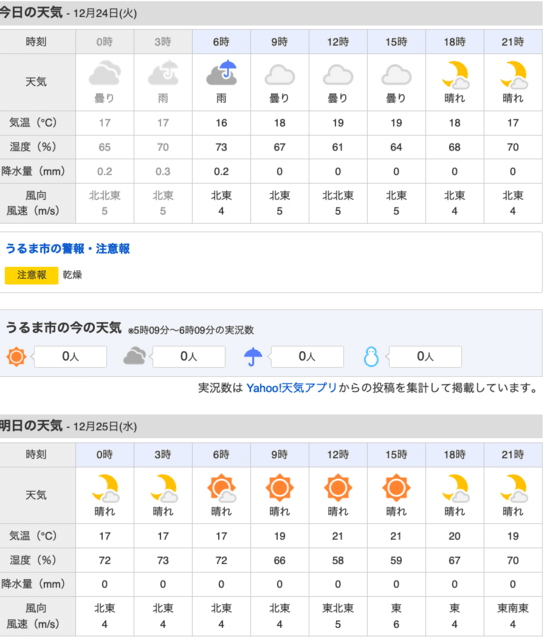The image size is (553, 640).
Task: Click the blue umbrella icon in current weather reports
Action: tap(253, 356)
